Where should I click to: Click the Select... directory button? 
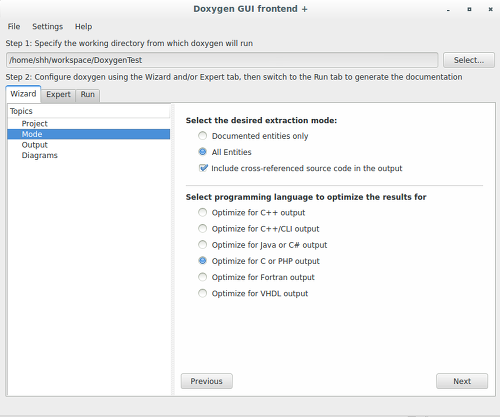469,60
